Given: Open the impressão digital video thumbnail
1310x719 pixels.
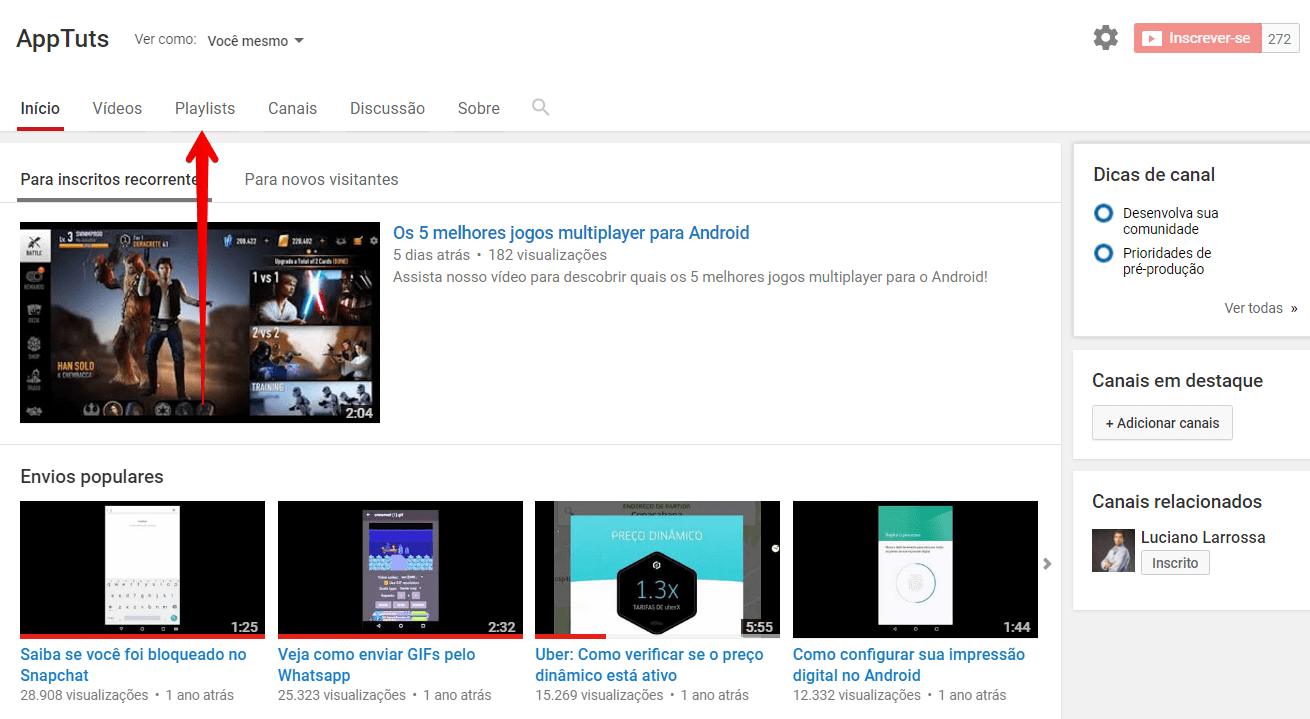Looking at the screenshot, I should (x=915, y=569).
